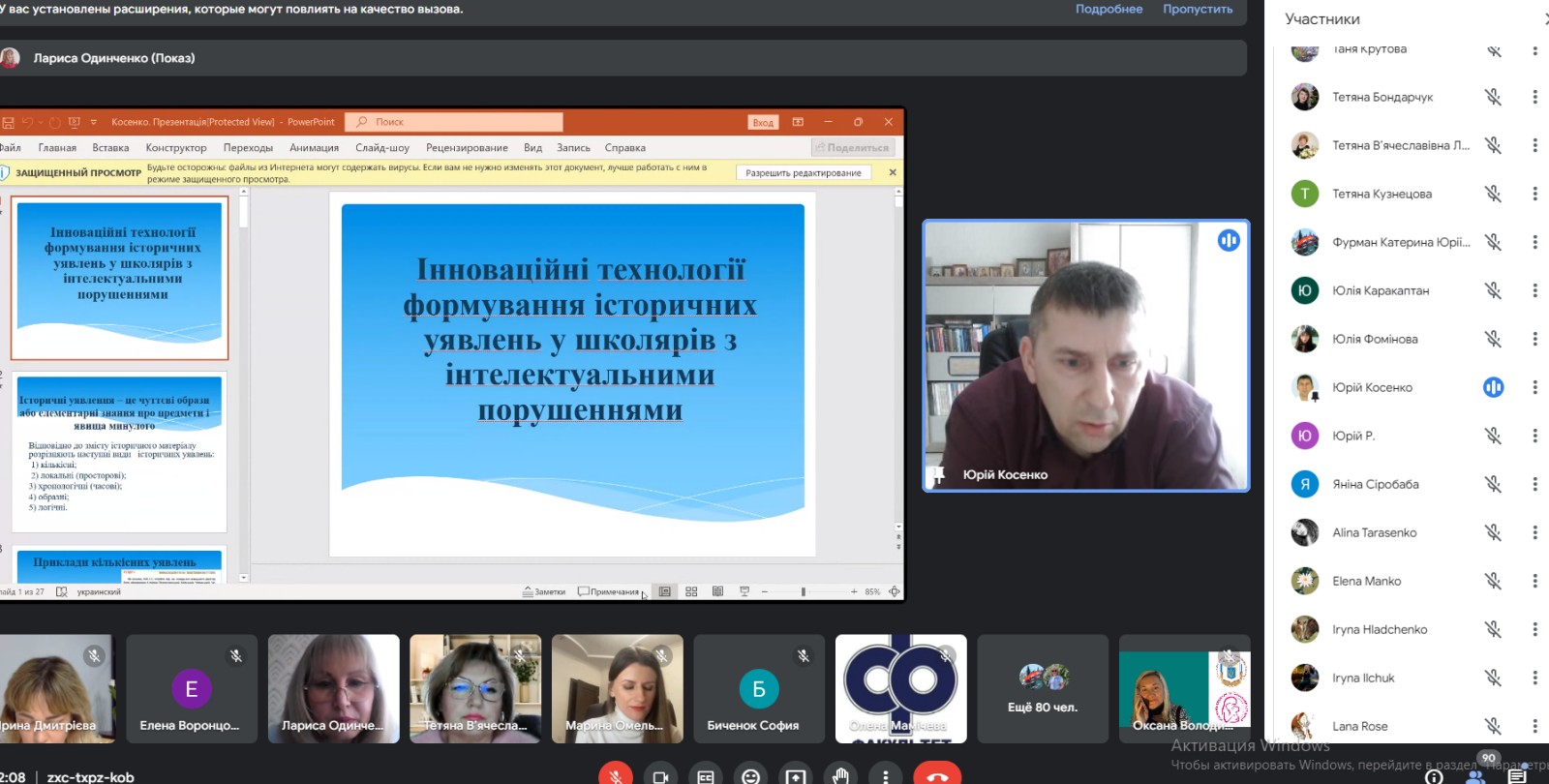
Task: Open more options for Тетяна Кузнецова
Action: click(1534, 194)
